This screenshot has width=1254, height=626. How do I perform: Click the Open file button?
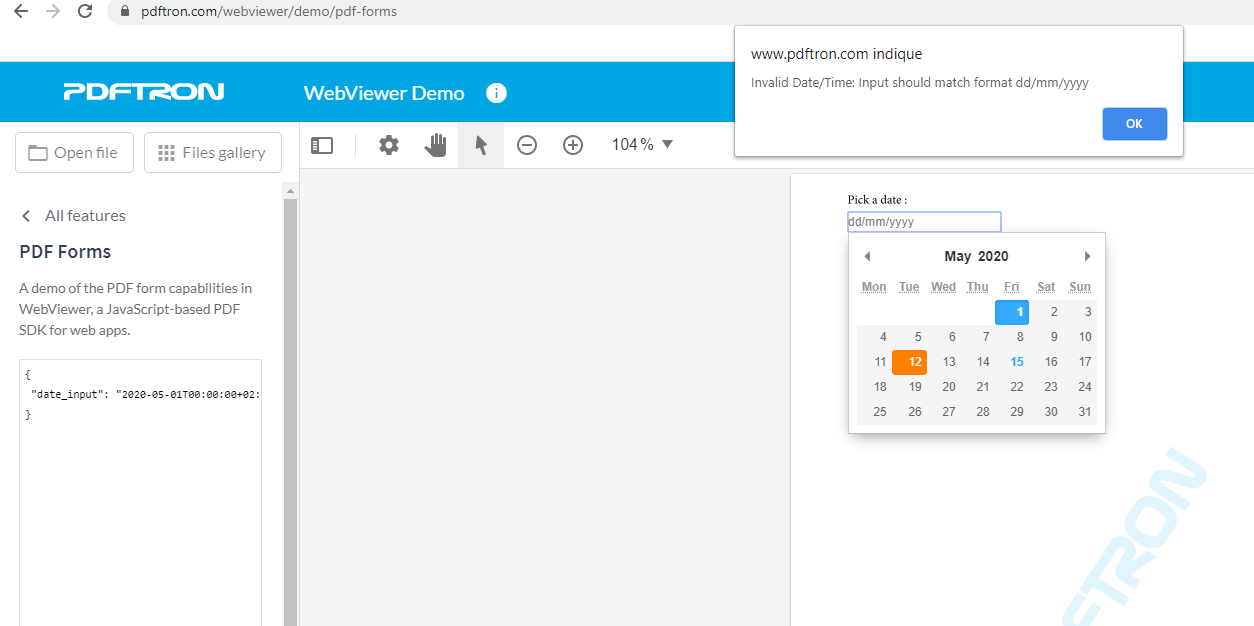pos(75,153)
